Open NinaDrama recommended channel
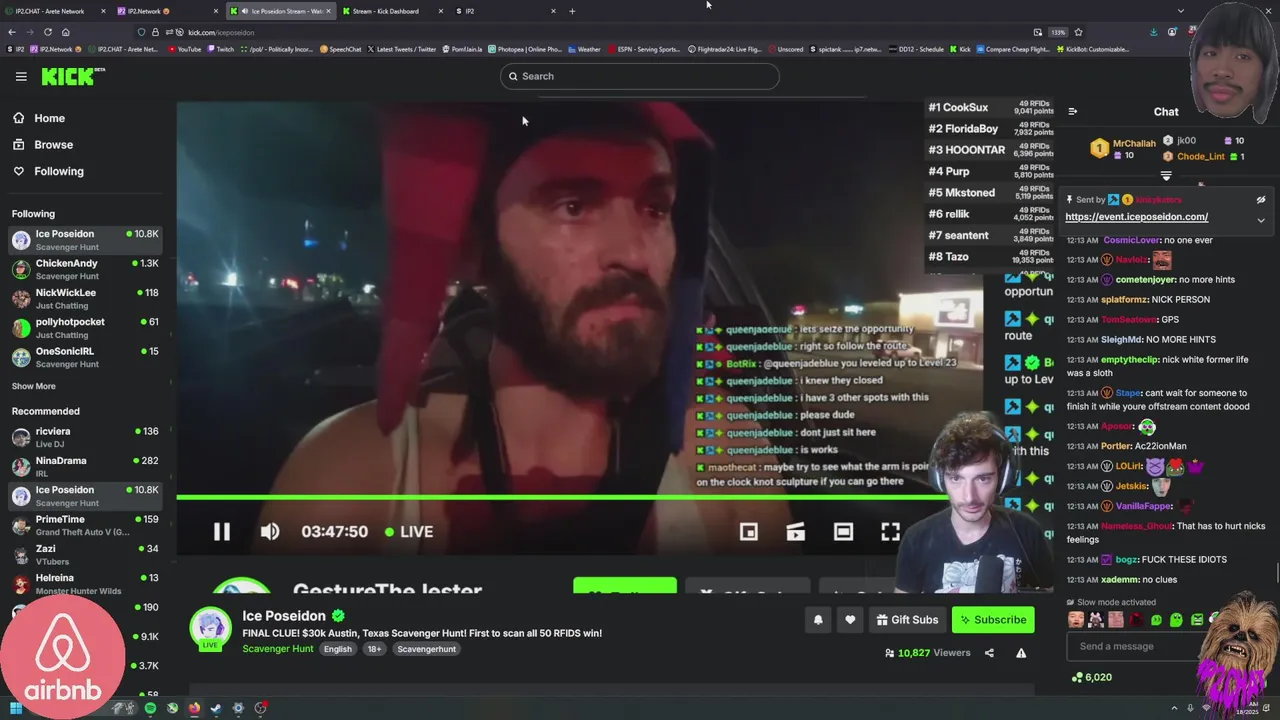This screenshot has height=720, width=1280. tap(85, 466)
